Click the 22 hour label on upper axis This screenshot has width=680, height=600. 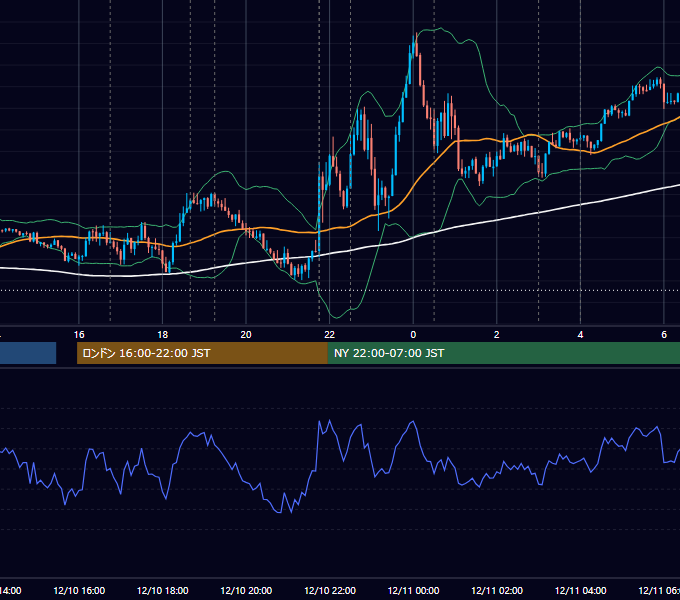tap(330, 335)
